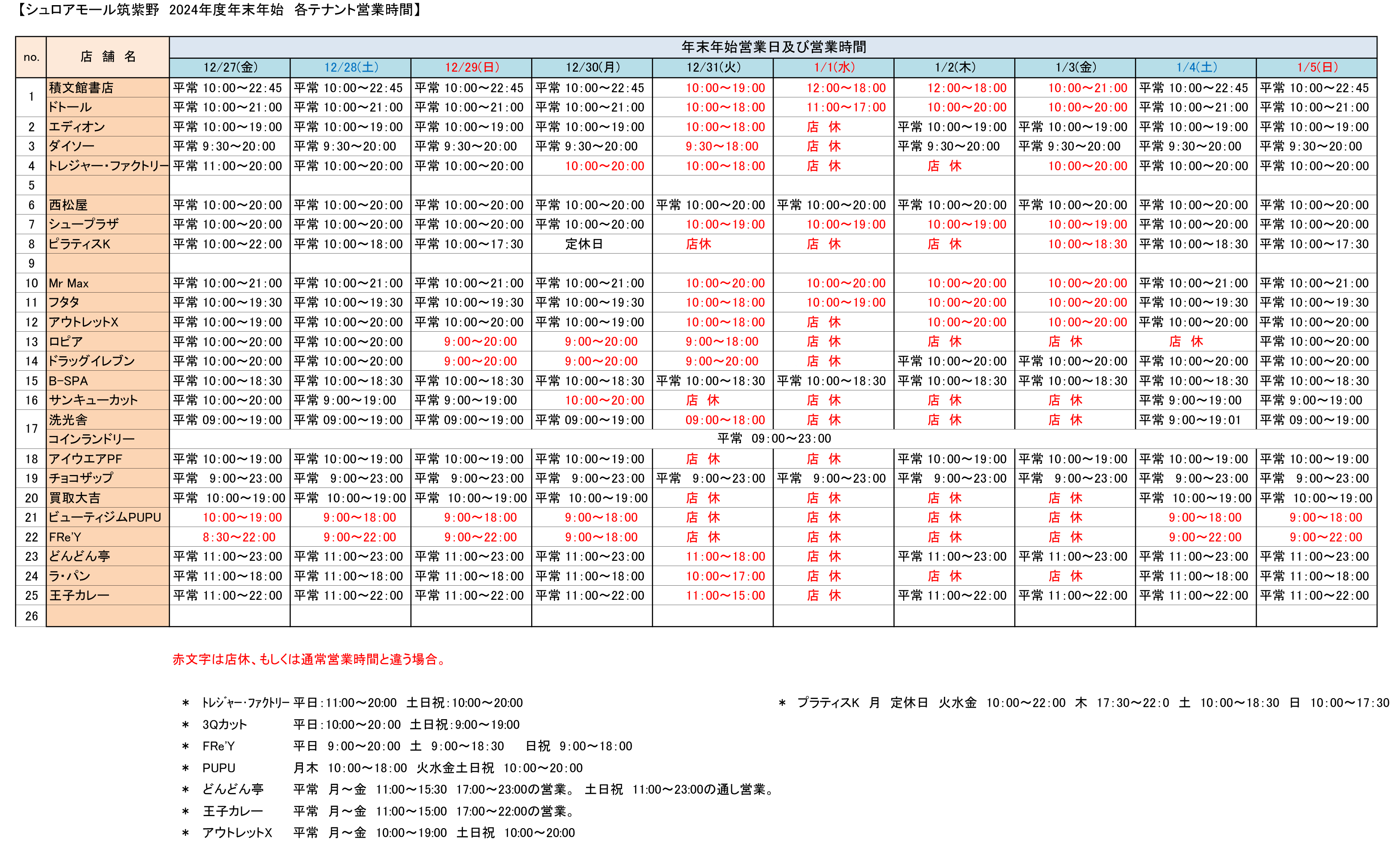The width and height of the screenshot is (1400, 841).
Task: Select the 1/1(水) date header
Action: (x=833, y=67)
